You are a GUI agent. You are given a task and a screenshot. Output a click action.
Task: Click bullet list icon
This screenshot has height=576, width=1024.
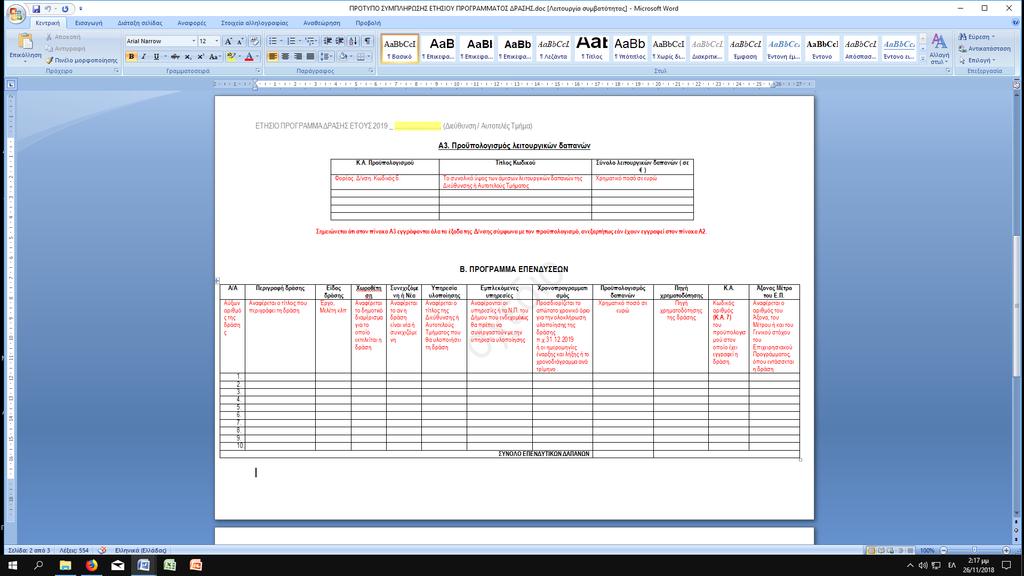pos(272,41)
